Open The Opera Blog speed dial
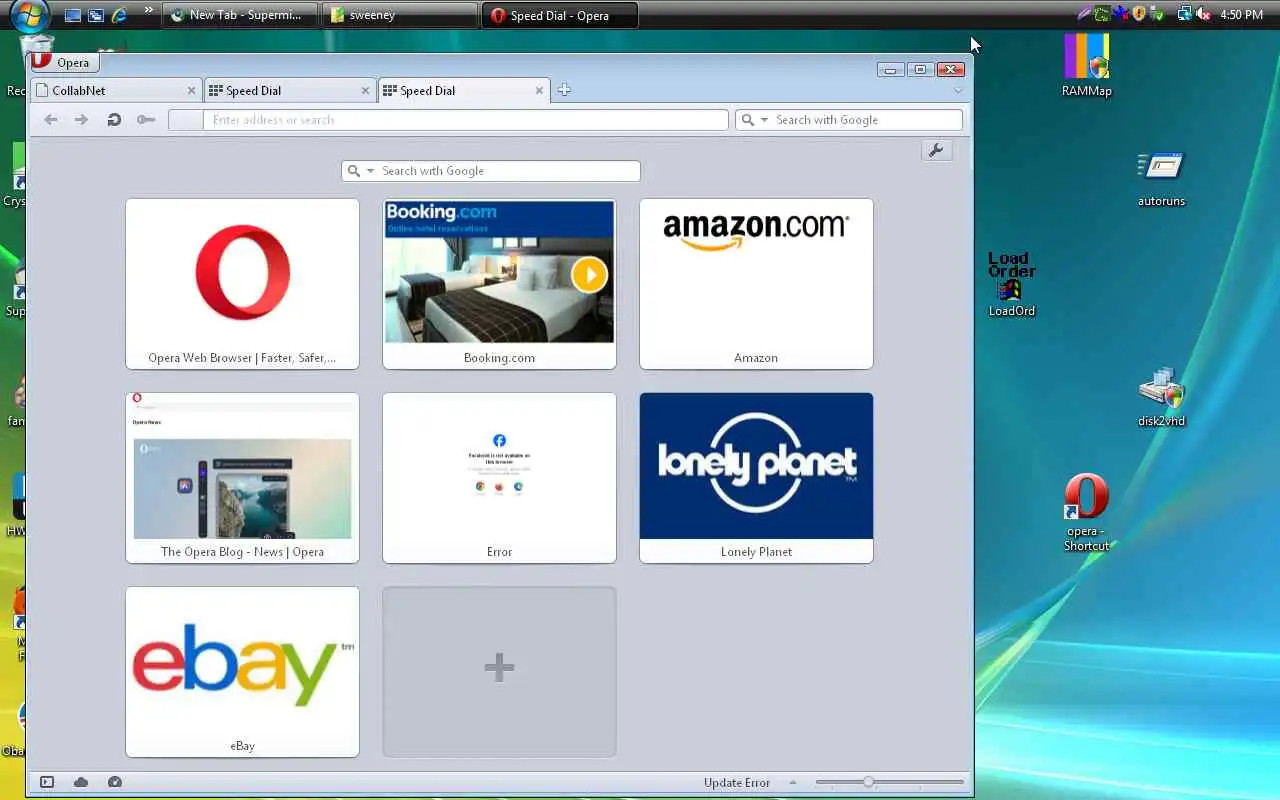The image size is (1280, 800). 242,478
